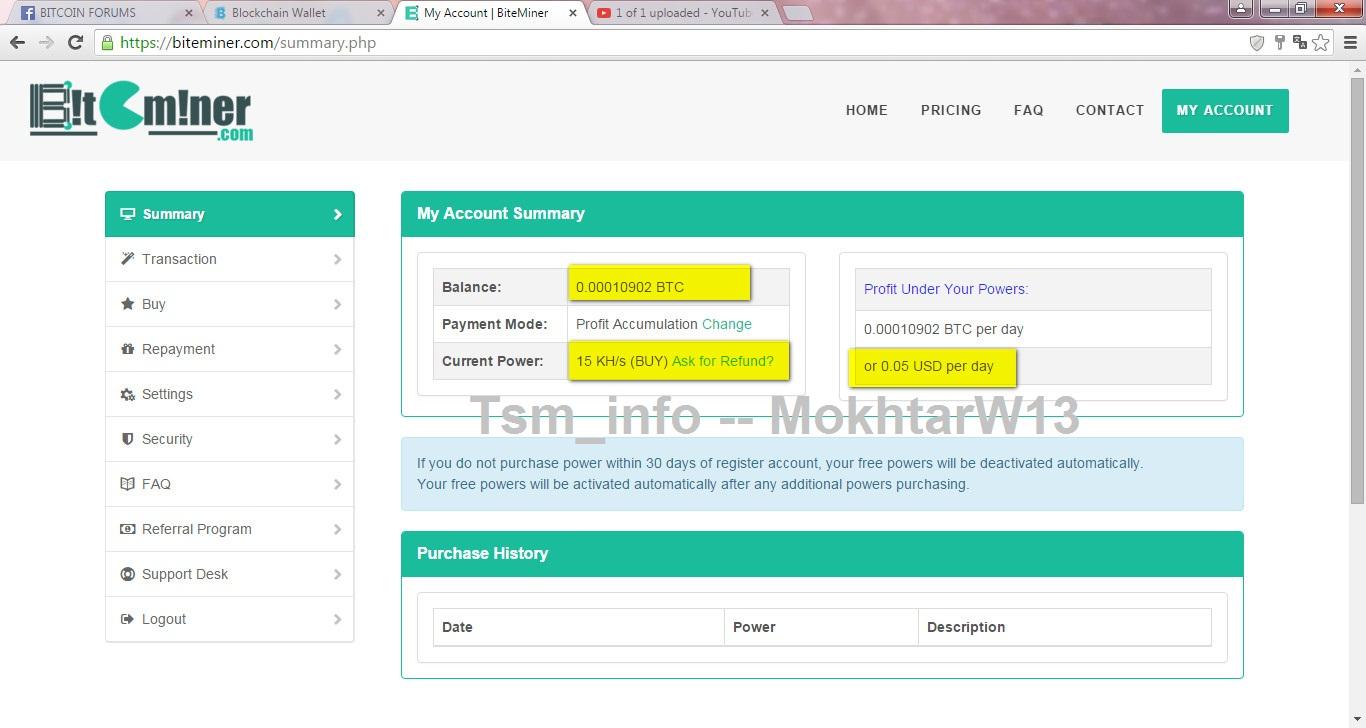This screenshot has height=728, width=1366.
Task: Click 0.00010902 BTC per day text
Action: coord(944,329)
